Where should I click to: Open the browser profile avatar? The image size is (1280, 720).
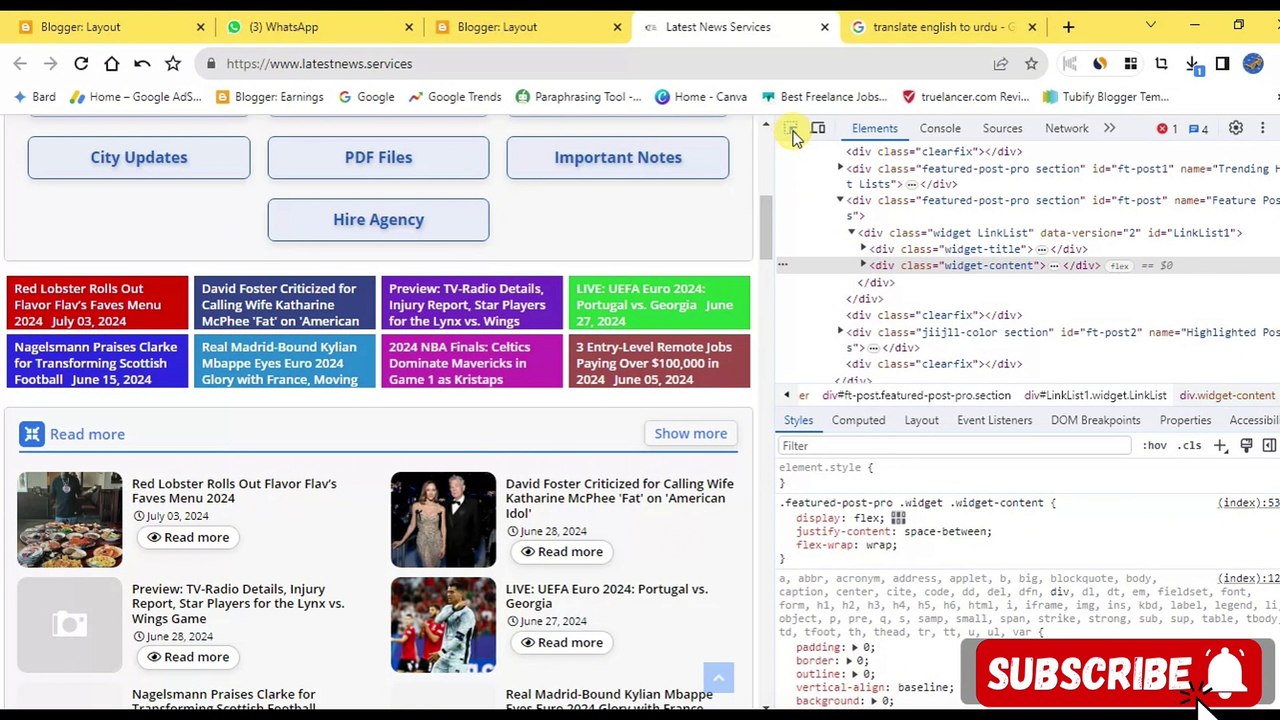pos(1253,64)
